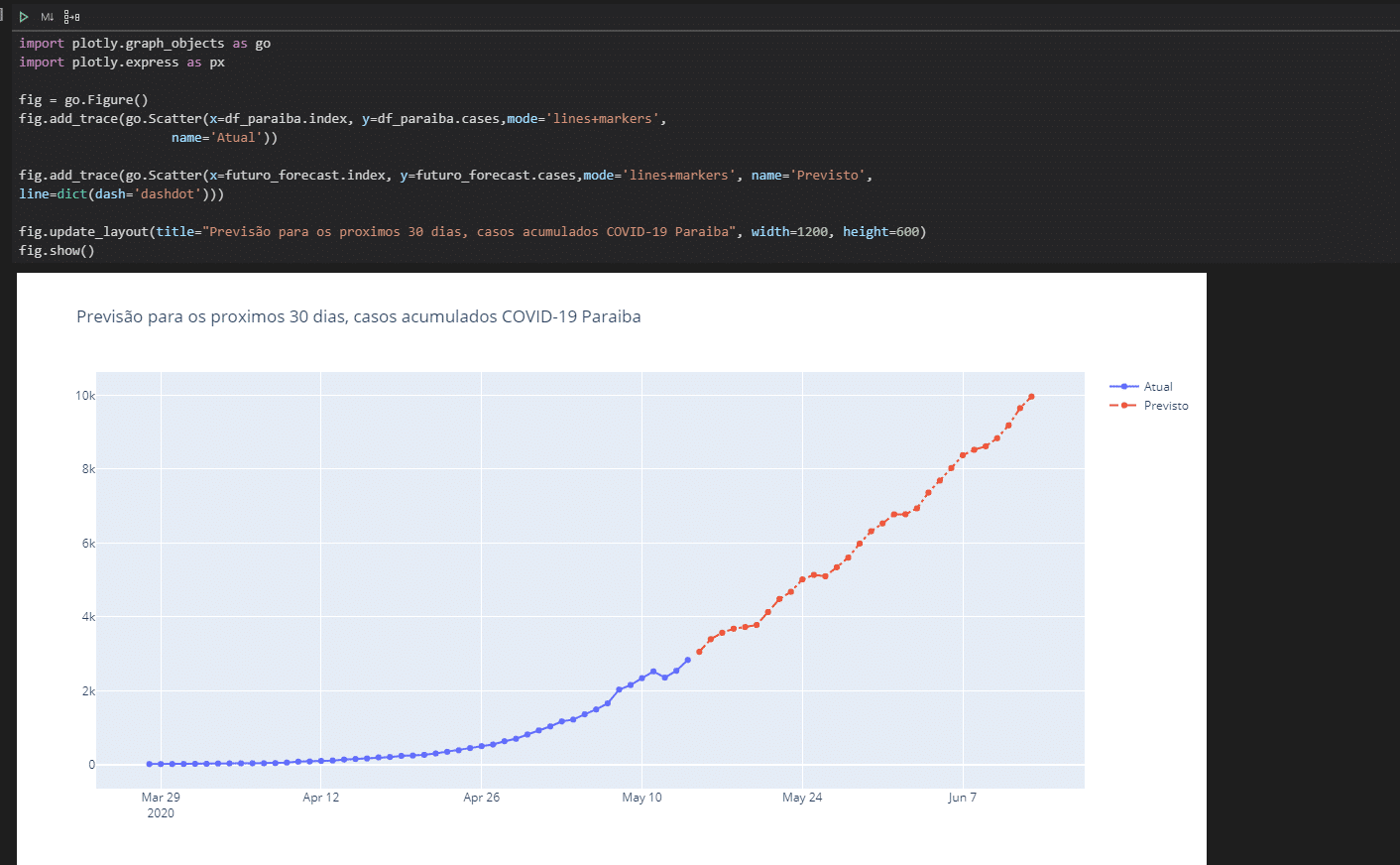Click 'height=600' in the code
The image size is (1400, 865).
click(x=880, y=232)
